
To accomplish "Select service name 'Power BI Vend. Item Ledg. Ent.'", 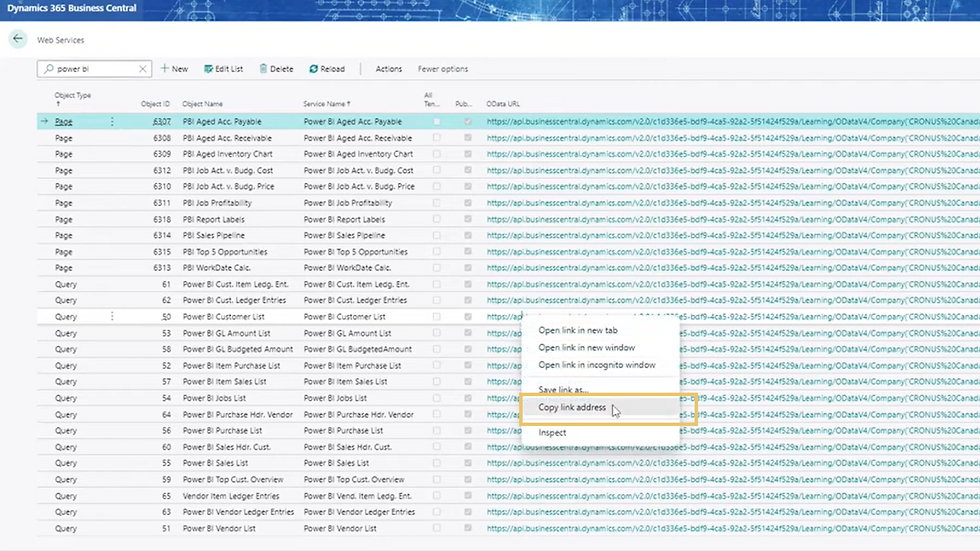I will pos(358,496).
